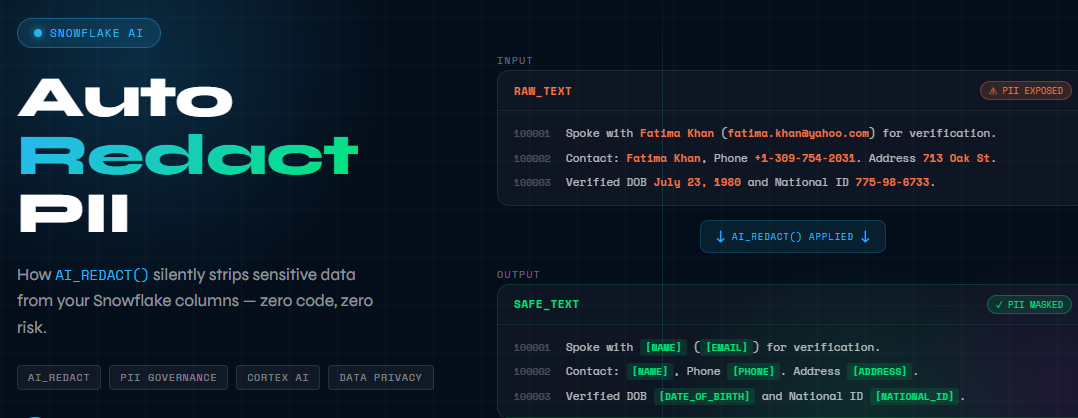This screenshot has height=418, width=1078.
Task: Click the phone number +1-309-754-2031
Action: [x=807, y=158]
